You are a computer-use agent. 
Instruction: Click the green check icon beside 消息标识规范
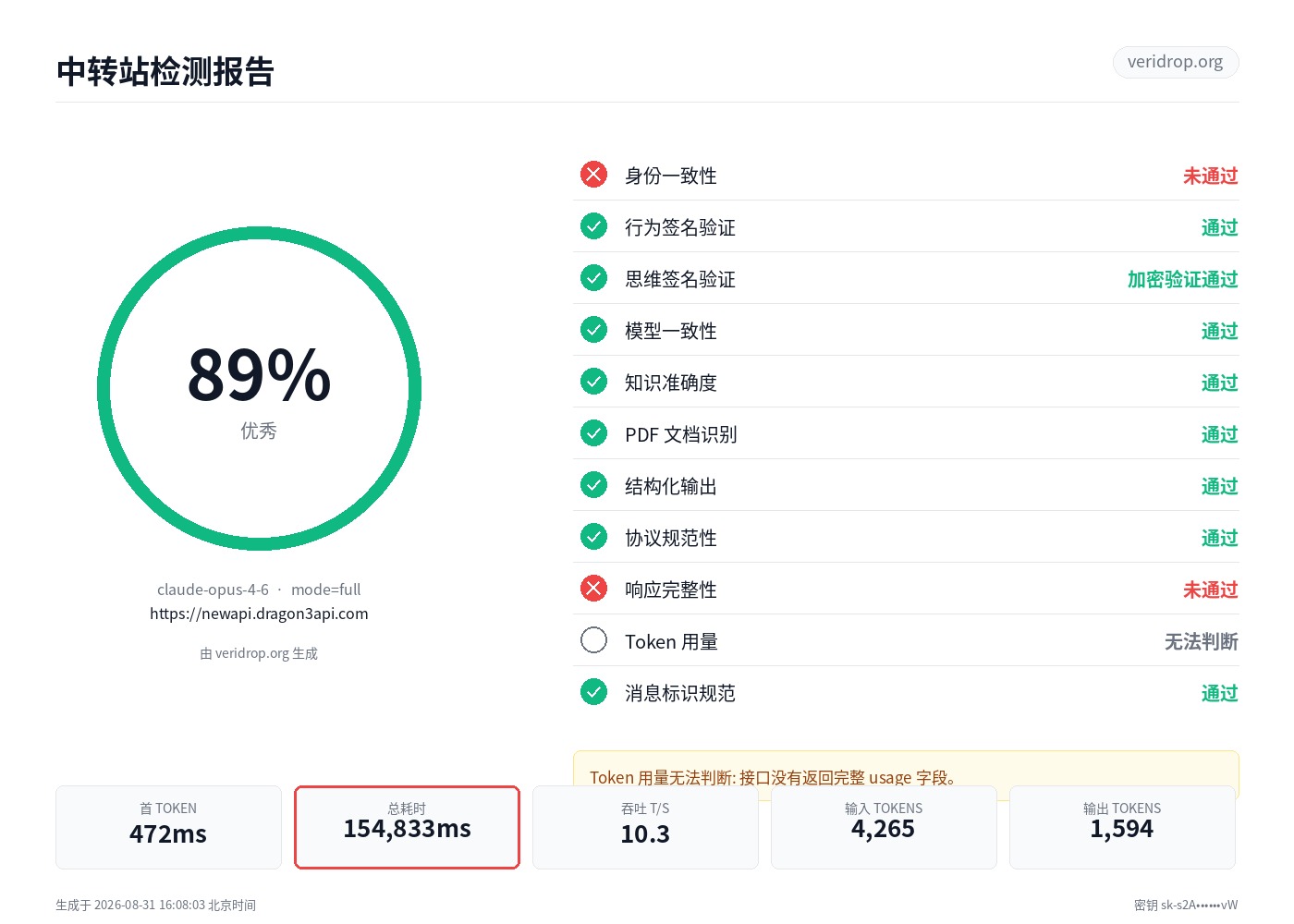pyautogui.click(x=593, y=692)
